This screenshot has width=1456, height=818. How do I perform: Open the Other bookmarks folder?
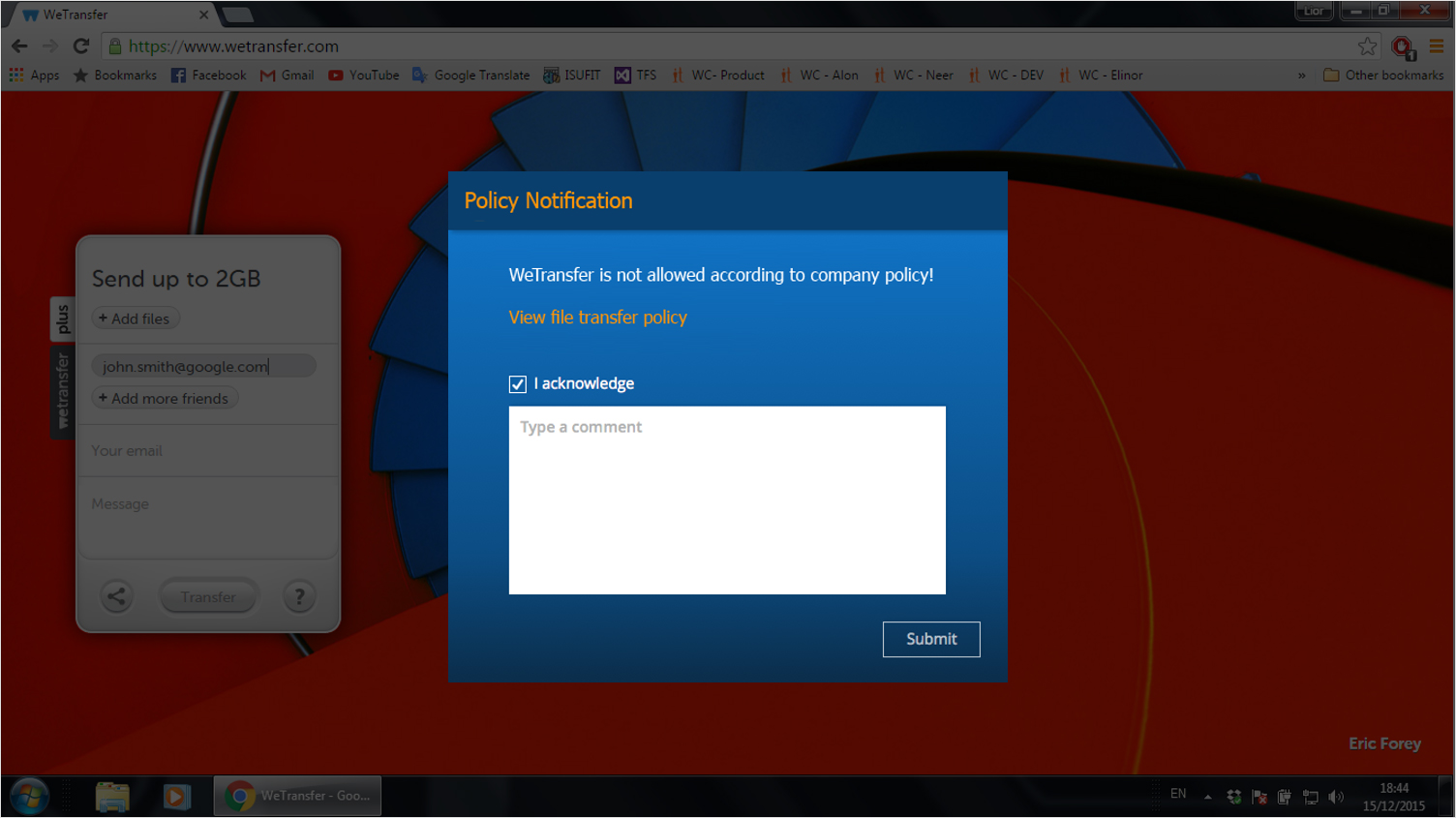point(1383,75)
